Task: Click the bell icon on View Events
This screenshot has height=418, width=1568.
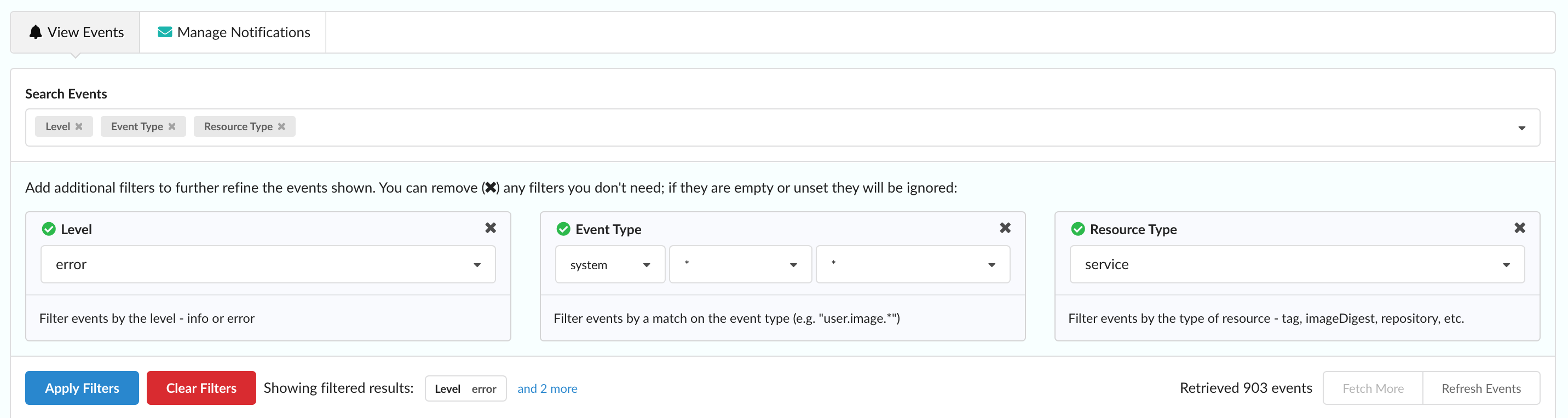Action: point(36,32)
